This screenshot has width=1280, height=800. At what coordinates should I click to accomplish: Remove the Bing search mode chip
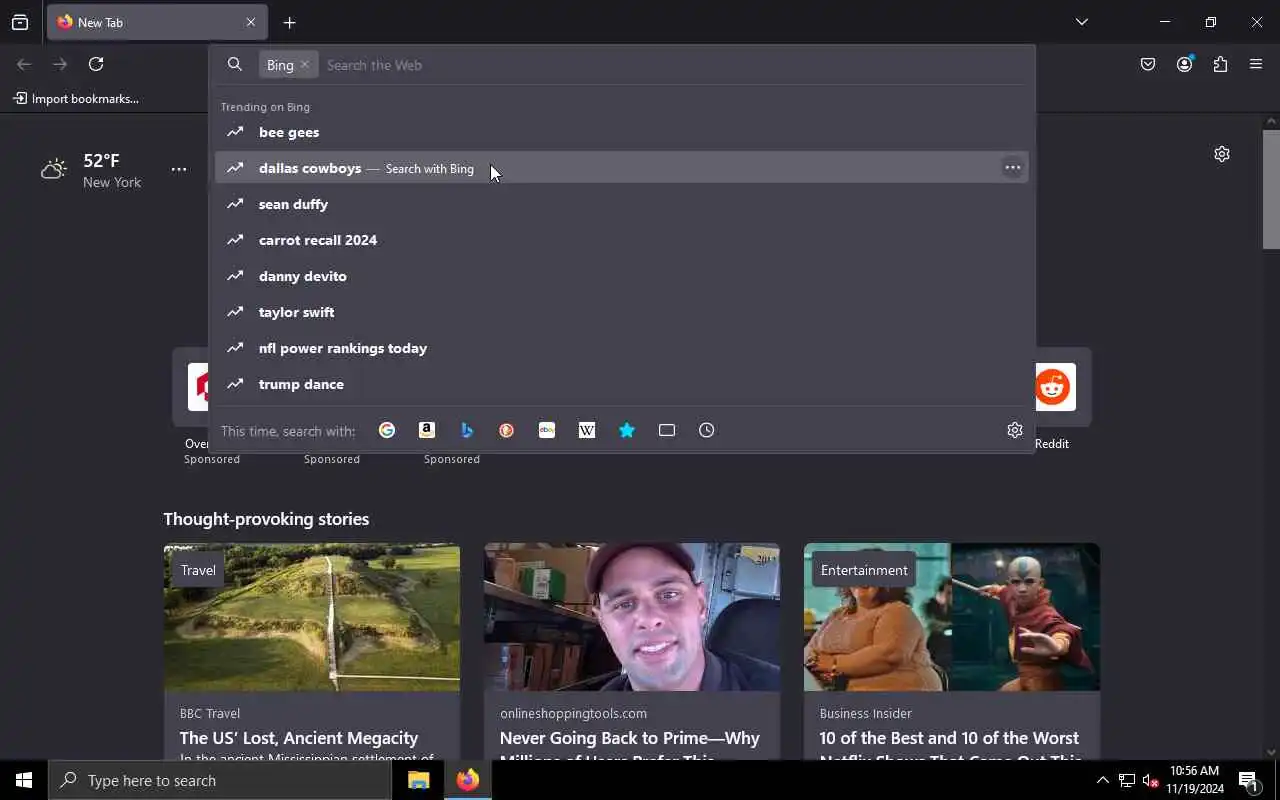(x=305, y=65)
